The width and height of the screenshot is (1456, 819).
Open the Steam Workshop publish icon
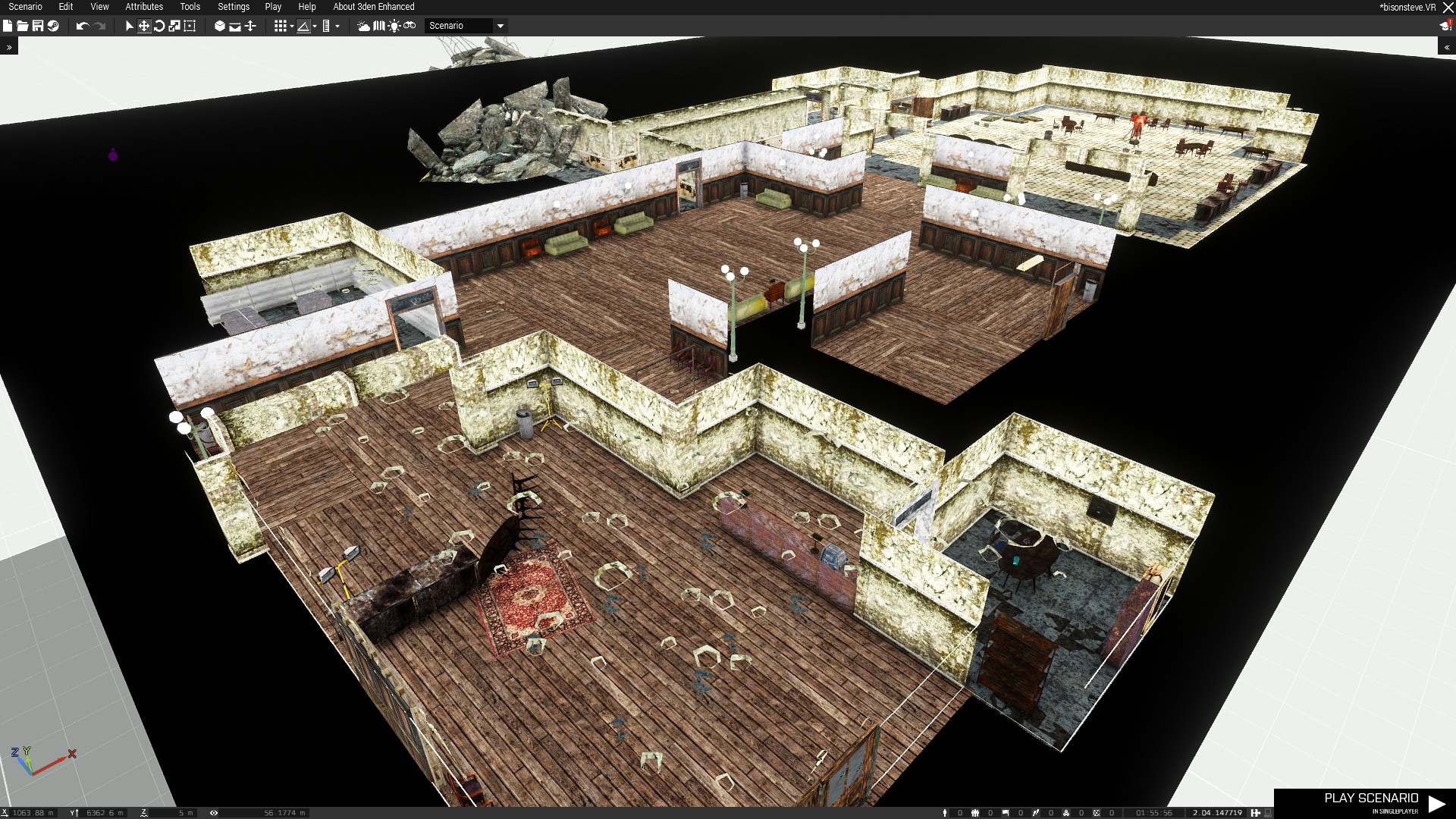[x=53, y=26]
